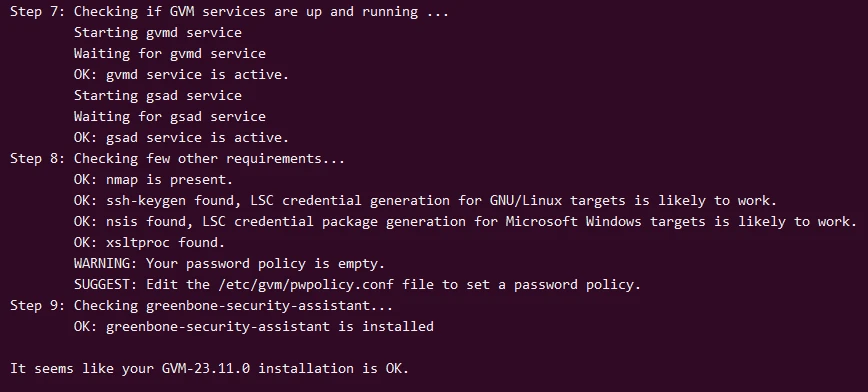Click the nsis found output line

coord(466,222)
